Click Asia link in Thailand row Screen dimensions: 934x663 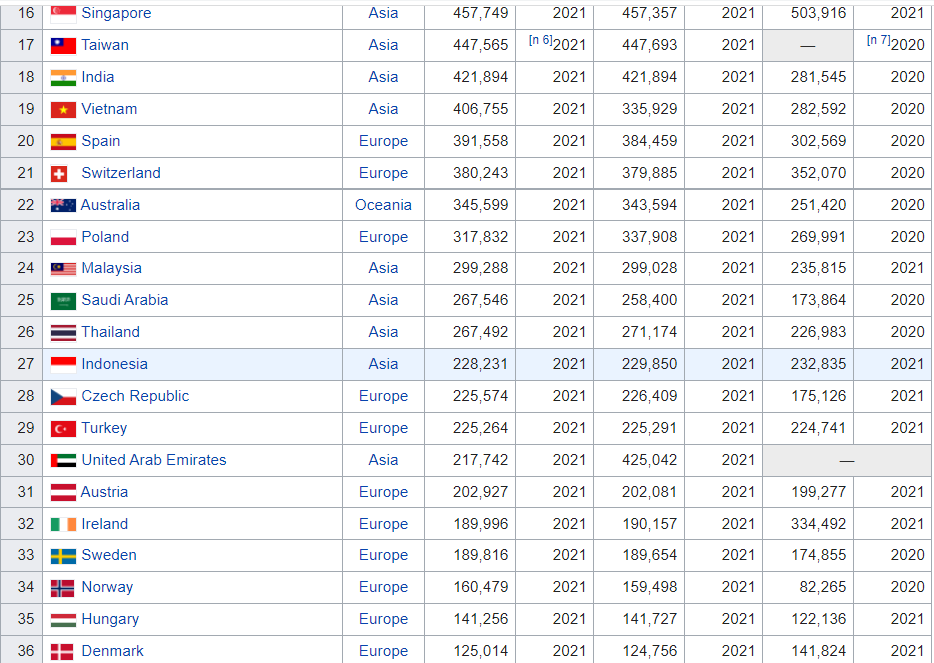(383, 332)
